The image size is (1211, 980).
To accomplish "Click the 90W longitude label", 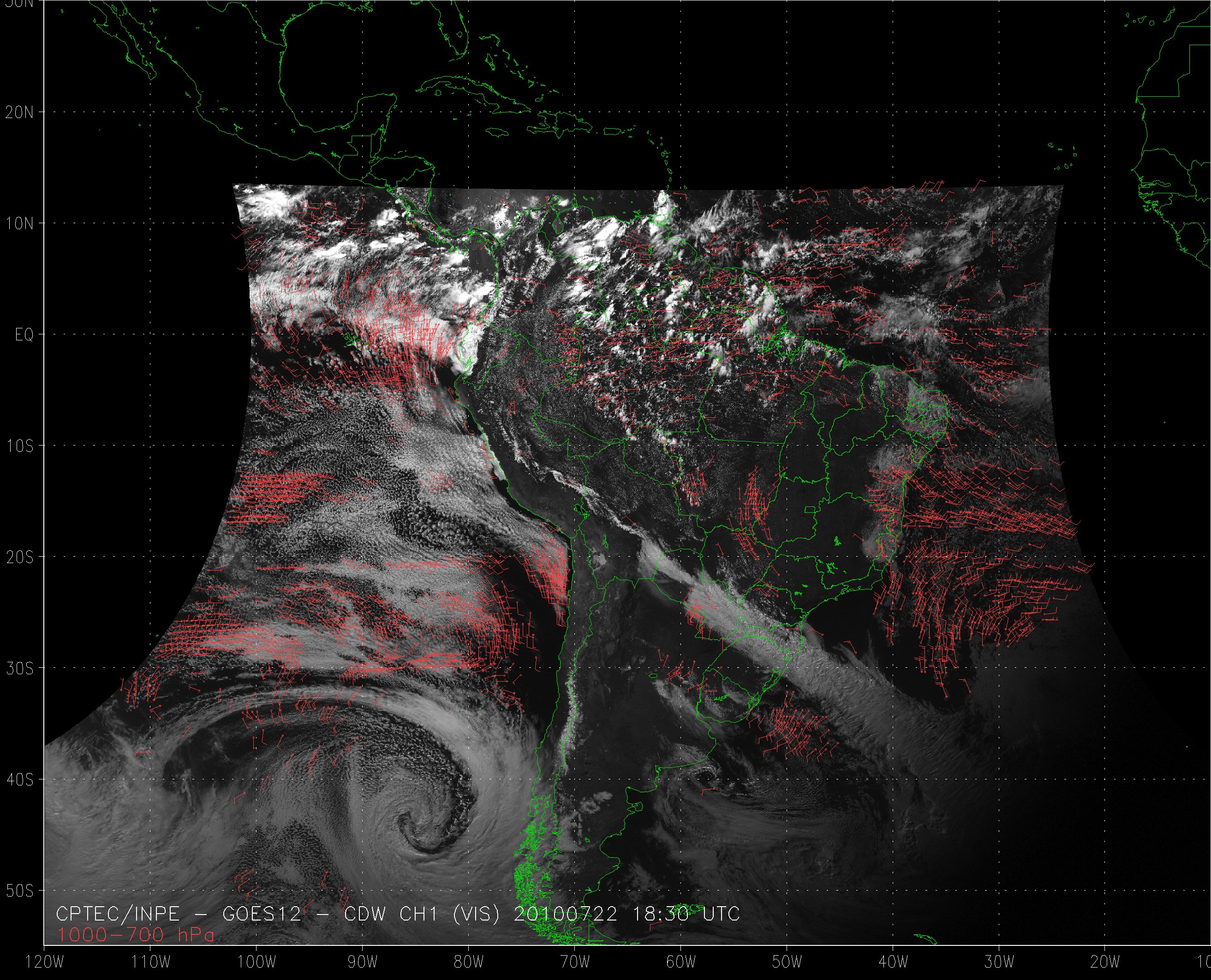I will coord(363,962).
